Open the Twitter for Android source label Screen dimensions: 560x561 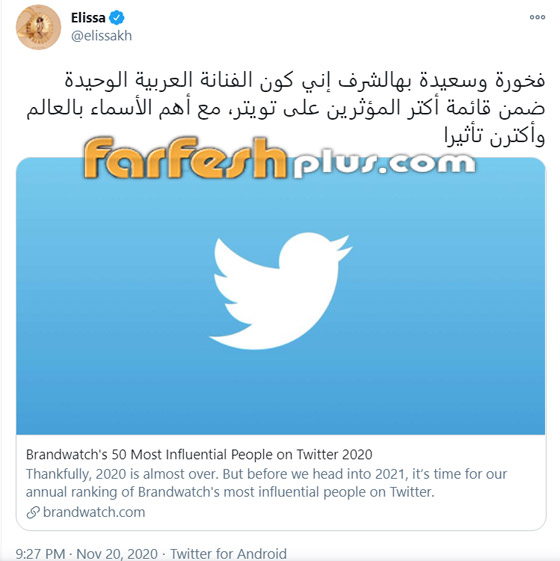pos(228,553)
